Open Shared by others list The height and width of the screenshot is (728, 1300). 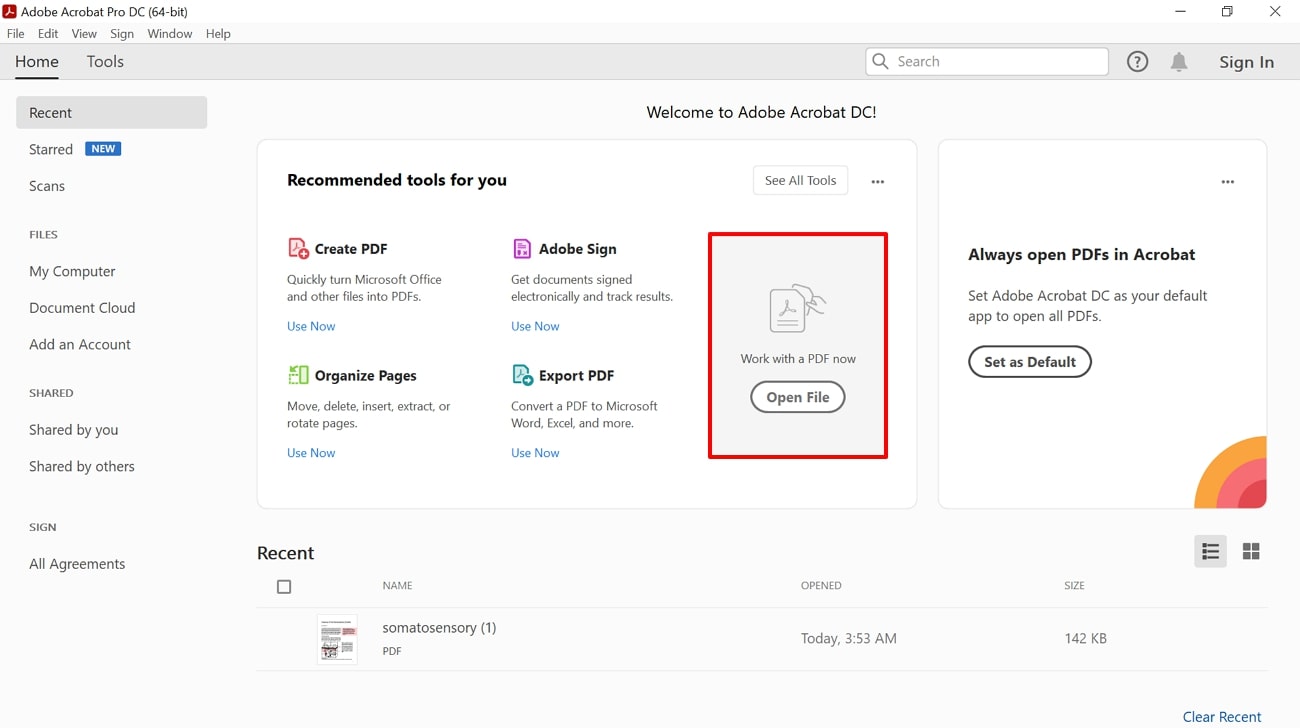pos(82,466)
